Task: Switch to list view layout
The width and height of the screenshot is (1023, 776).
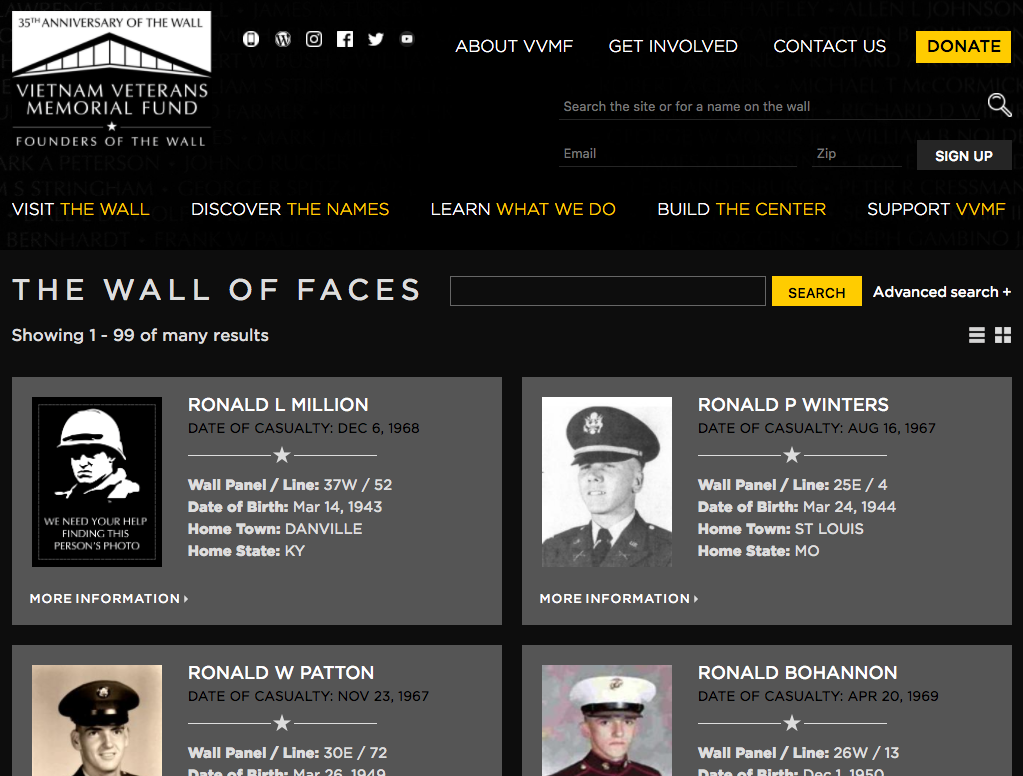Action: coord(977,335)
